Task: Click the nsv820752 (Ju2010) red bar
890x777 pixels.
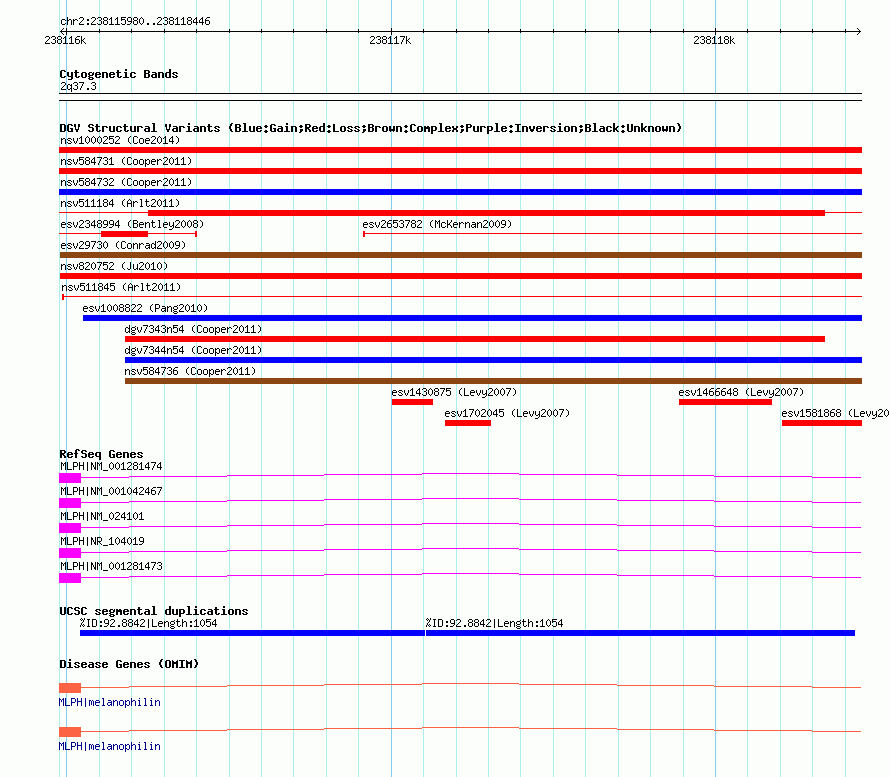Action: point(460,276)
